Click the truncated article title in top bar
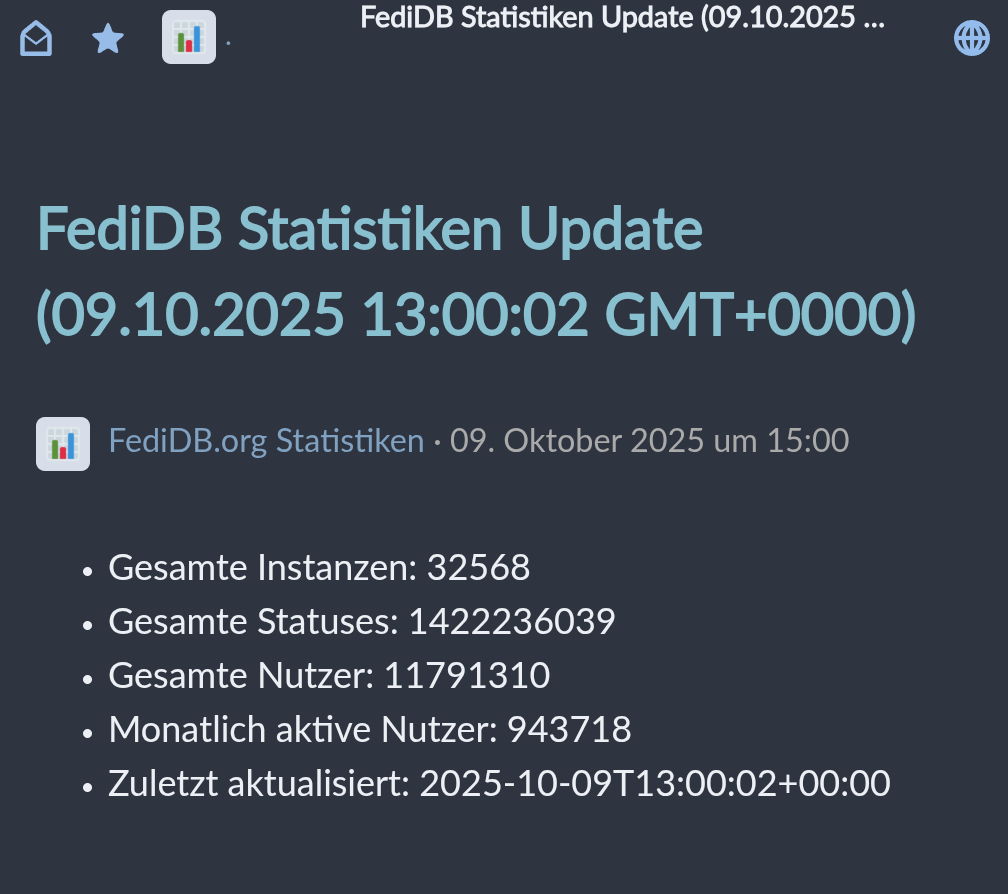The image size is (1008, 894). pos(622,19)
